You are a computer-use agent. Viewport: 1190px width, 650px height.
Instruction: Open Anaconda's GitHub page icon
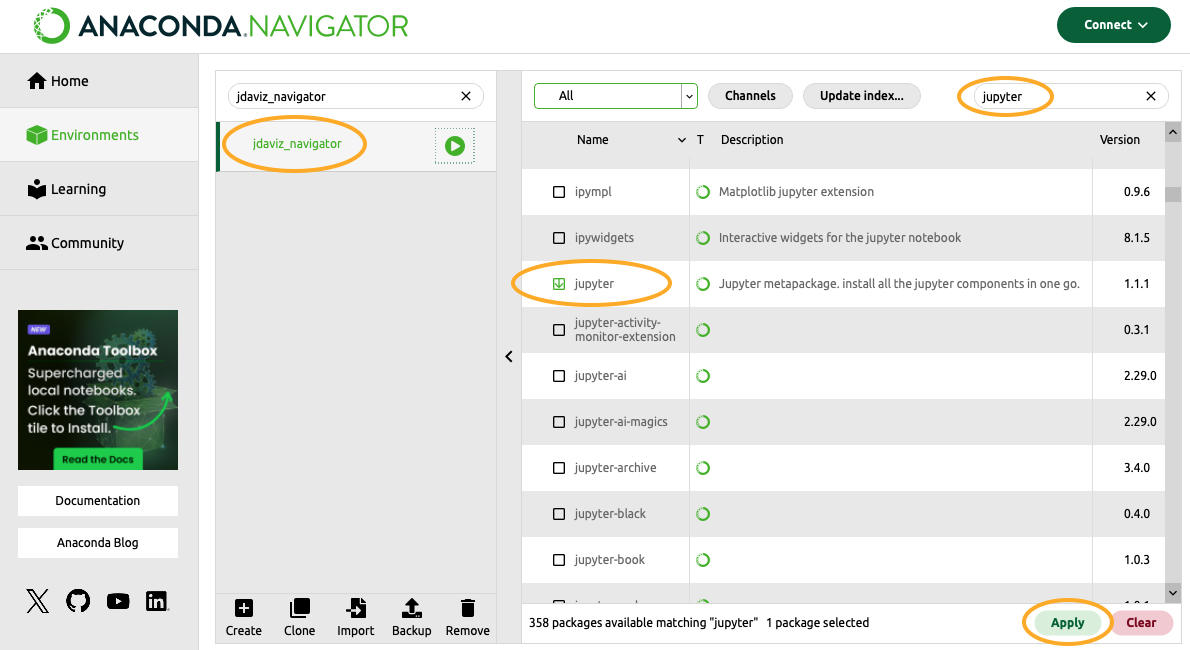(x=77, y=601)
